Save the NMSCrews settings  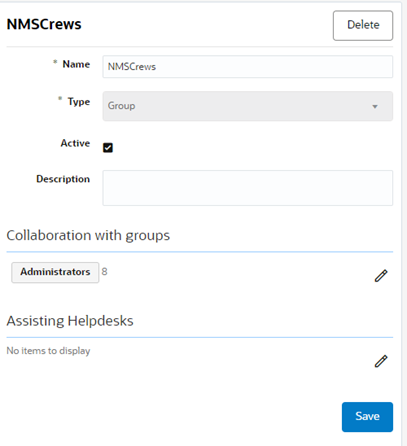click(x=367, y=417)
